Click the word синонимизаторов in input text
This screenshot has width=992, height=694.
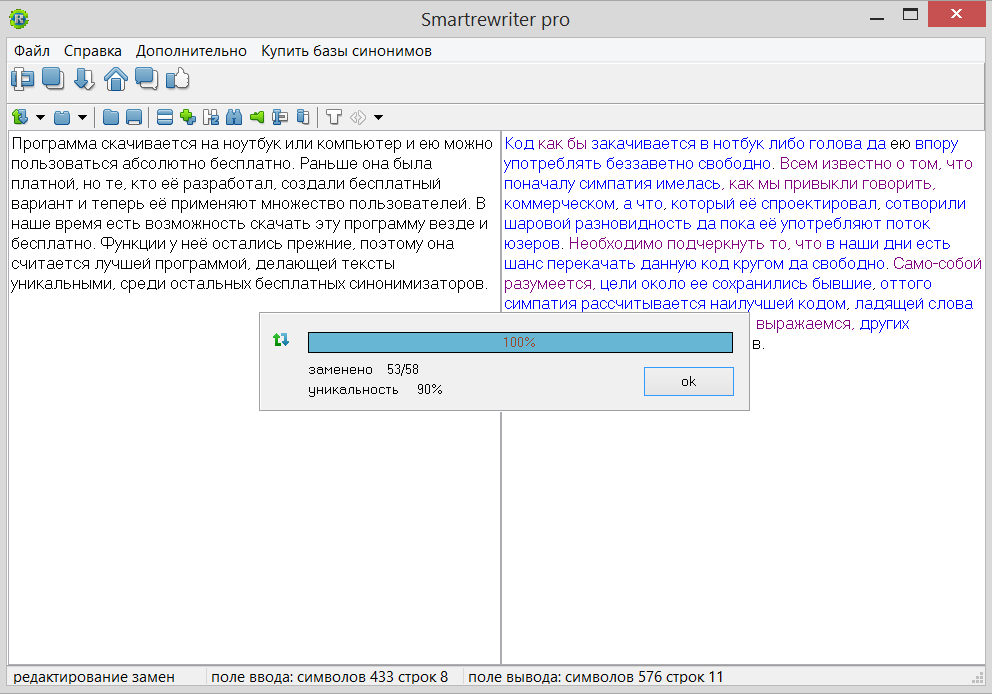tap(418, 284)
